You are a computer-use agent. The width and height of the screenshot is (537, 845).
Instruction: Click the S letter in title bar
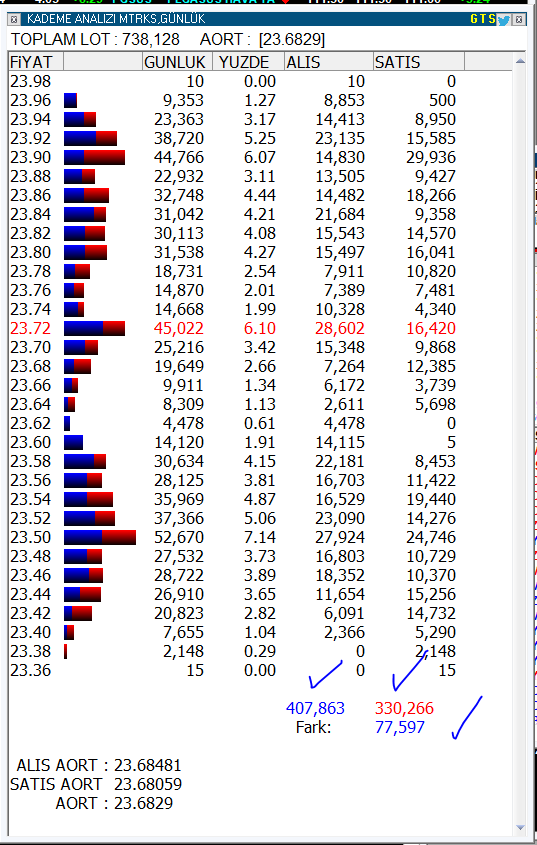pyautogui.click(x=491, y=19)
